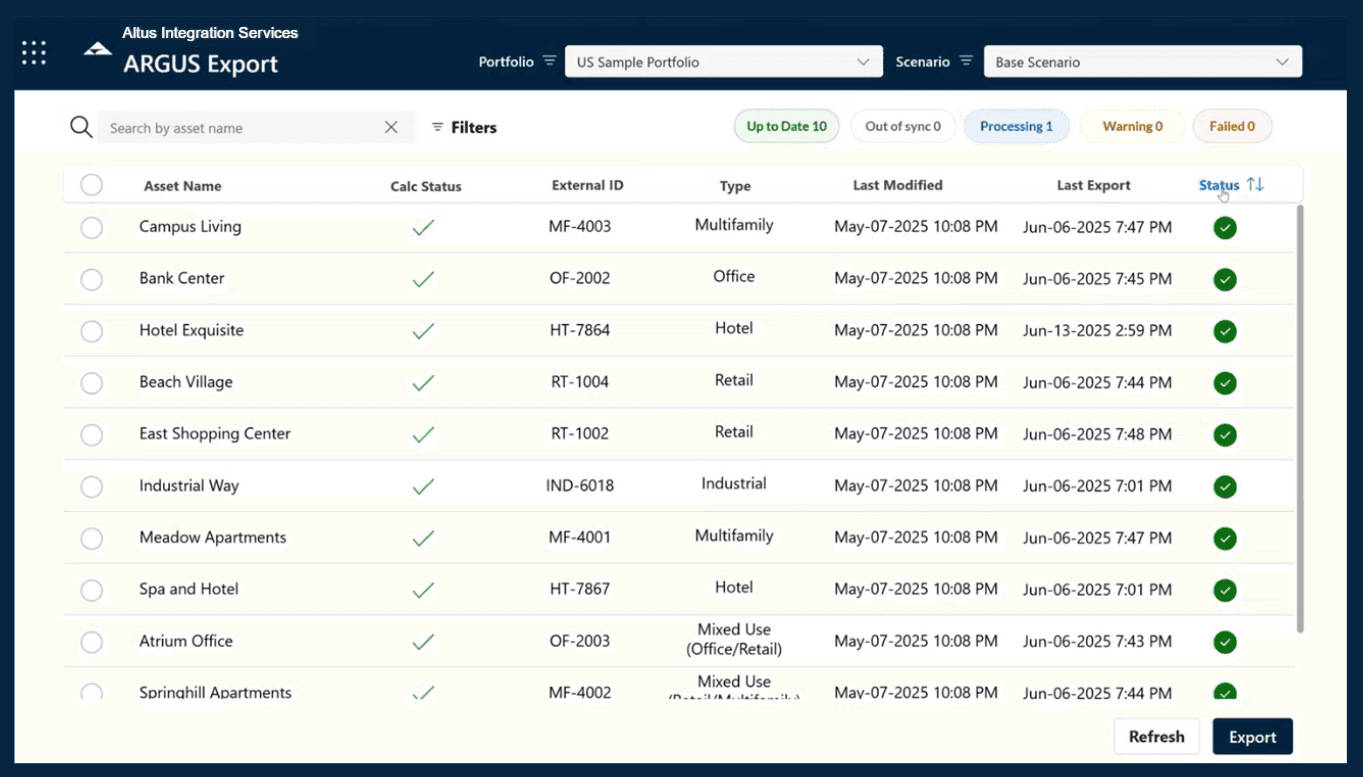Select the Beach Village row checkbox
Screen dimensions: 1363x777
[x=91, y=383]
